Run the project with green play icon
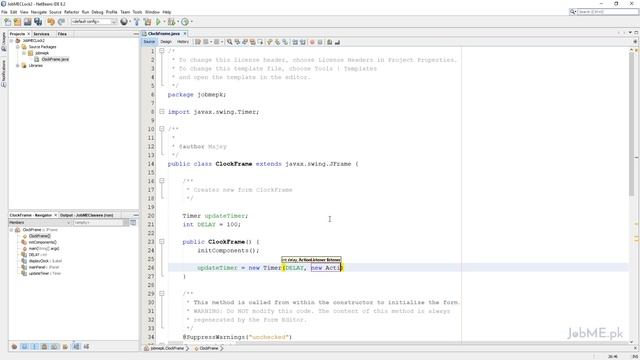This screenshot has width=640, height=360. [158, 22]
